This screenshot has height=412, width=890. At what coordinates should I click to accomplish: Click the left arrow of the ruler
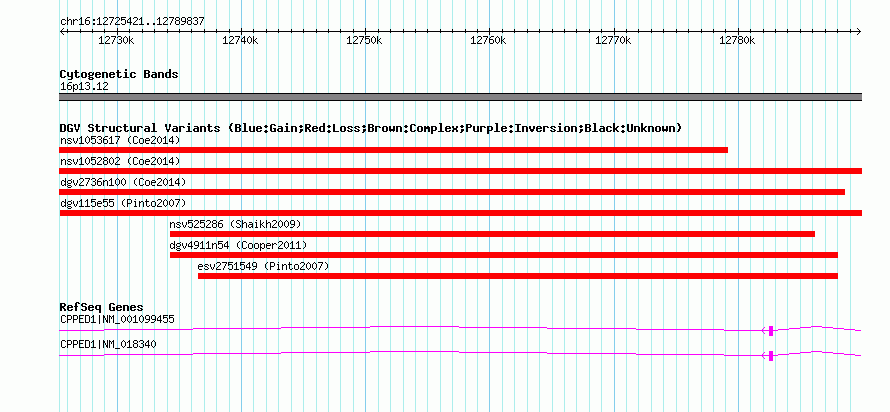pyautogui.click(x=62, y=31)
